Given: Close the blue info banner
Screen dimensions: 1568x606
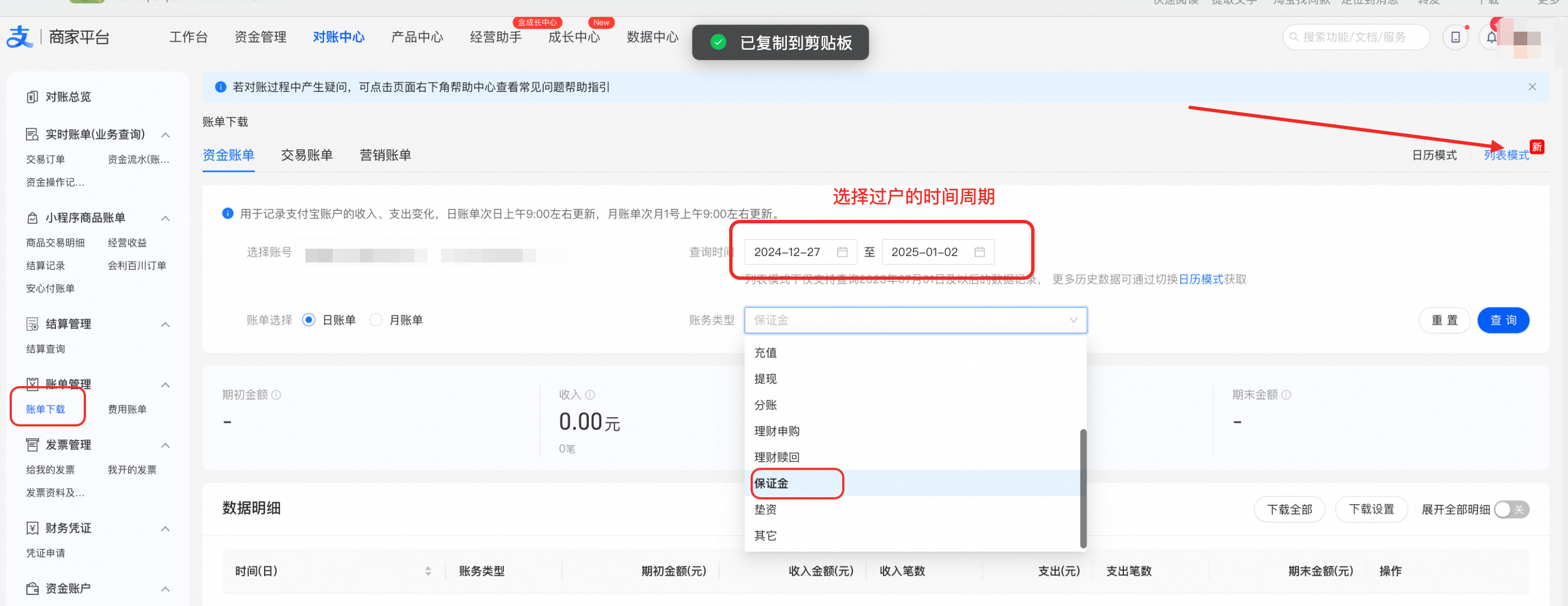Looking at the screenshot, I should pos(1532,87).
